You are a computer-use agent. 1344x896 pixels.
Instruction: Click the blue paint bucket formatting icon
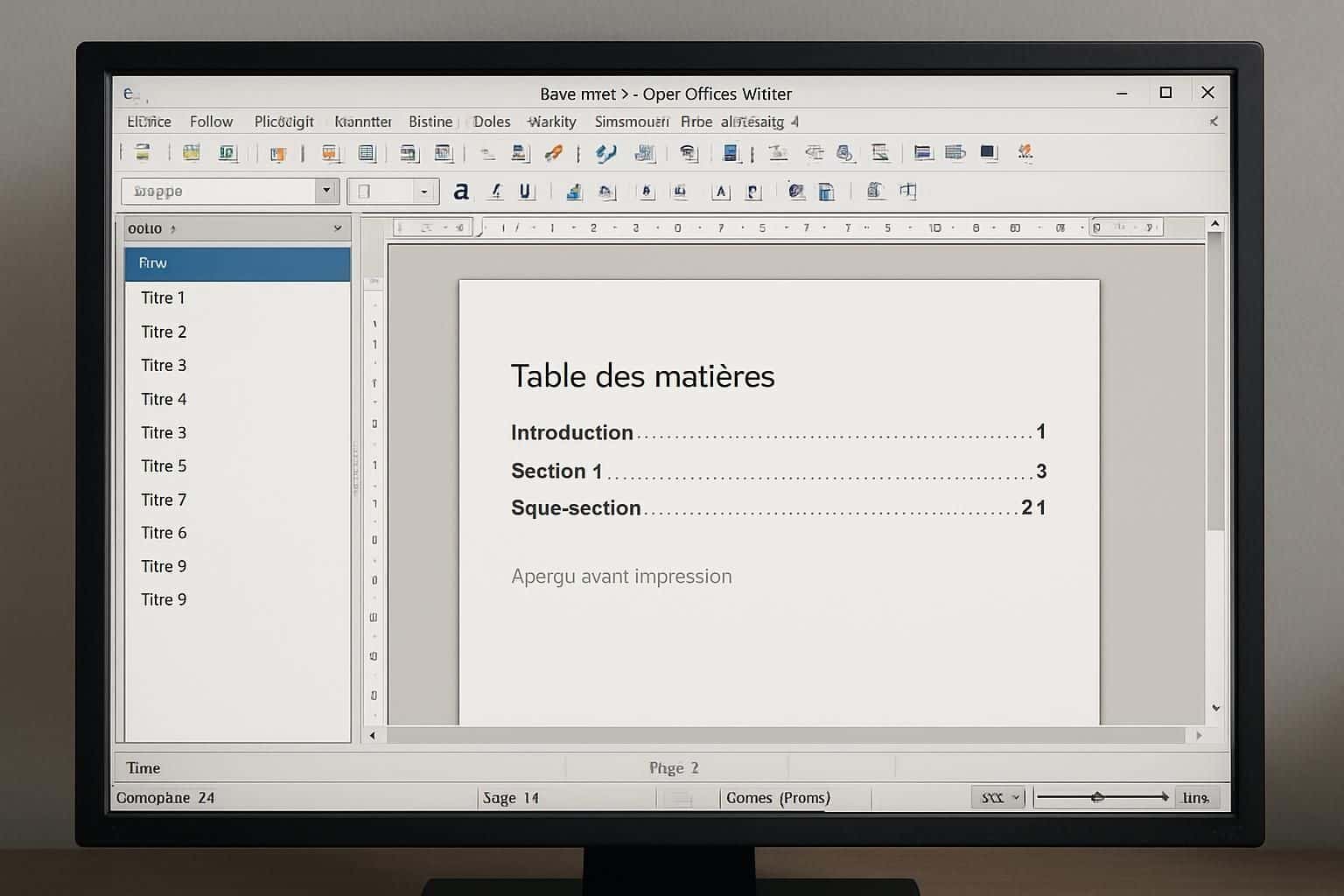(x=573, y=191)
